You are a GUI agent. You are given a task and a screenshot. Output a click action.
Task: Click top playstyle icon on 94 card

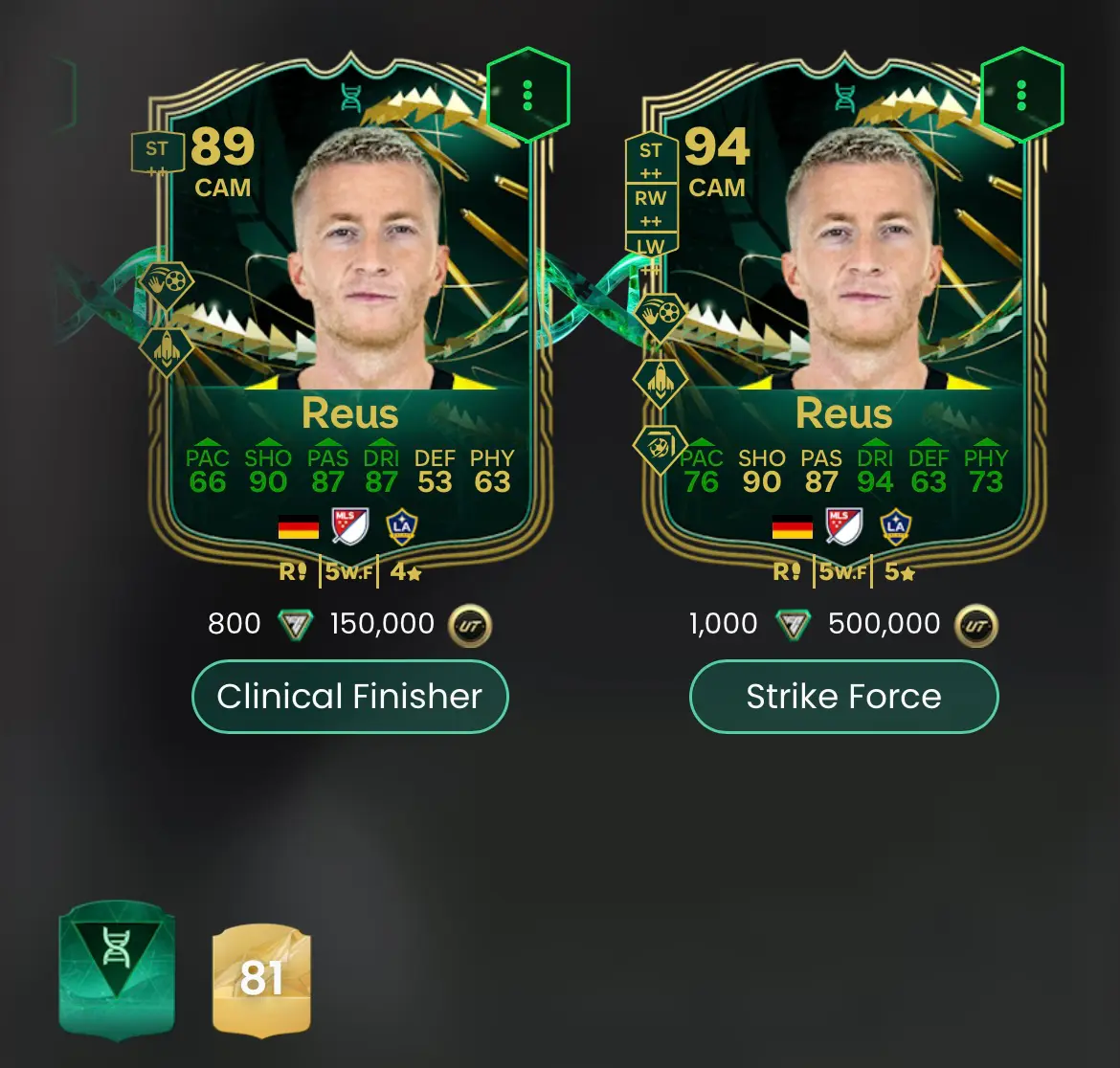coord(660,314)
